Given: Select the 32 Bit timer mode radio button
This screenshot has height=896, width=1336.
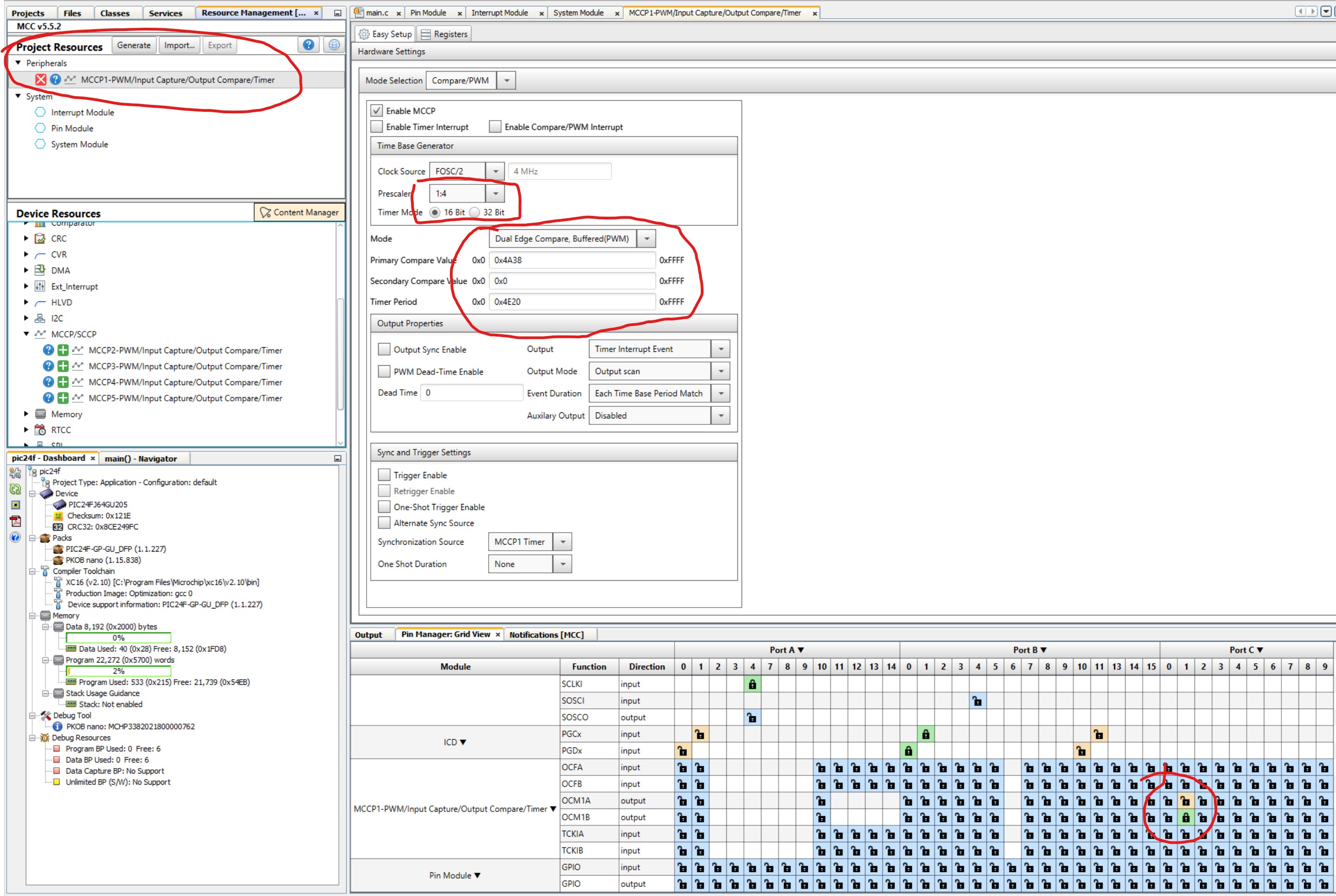Looking at the screenshot, I should (475, 212).
